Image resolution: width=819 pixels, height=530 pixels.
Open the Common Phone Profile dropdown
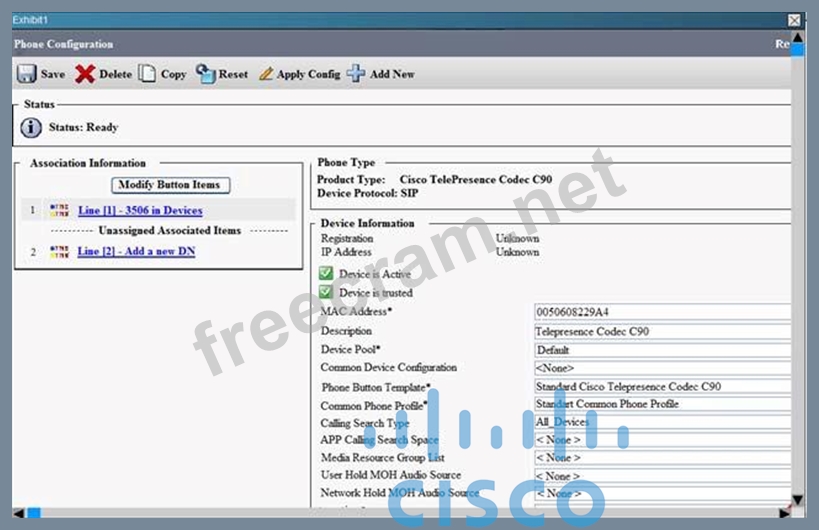[662, 404]
